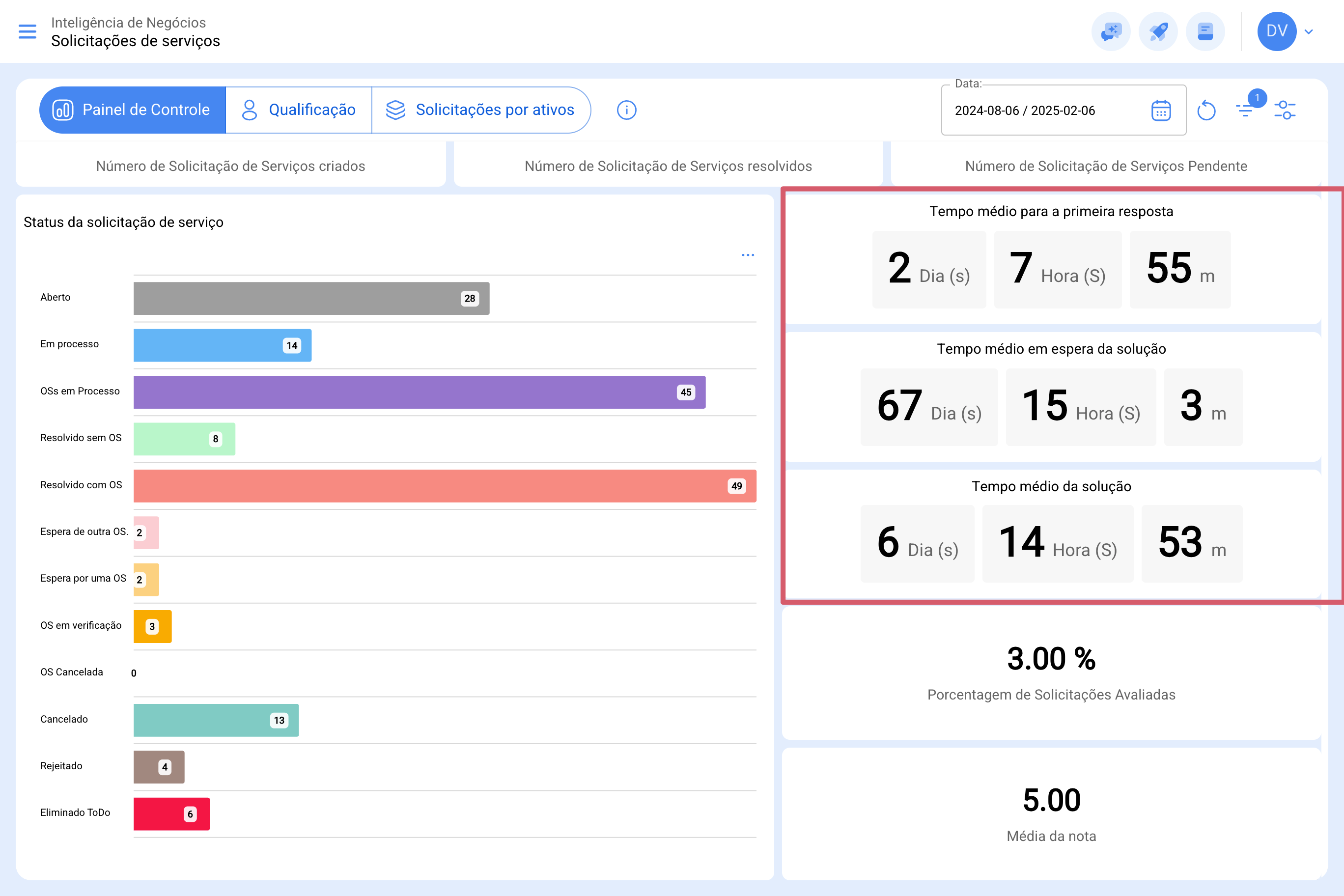Click the 14 Hora (S) value
The width and height of the screenshot is (1344, 896).
pos(1058,543)
